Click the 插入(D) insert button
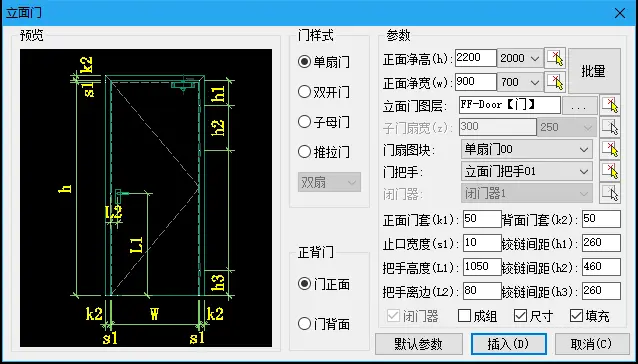Screen dimensions: 638x364 (509, 344)
